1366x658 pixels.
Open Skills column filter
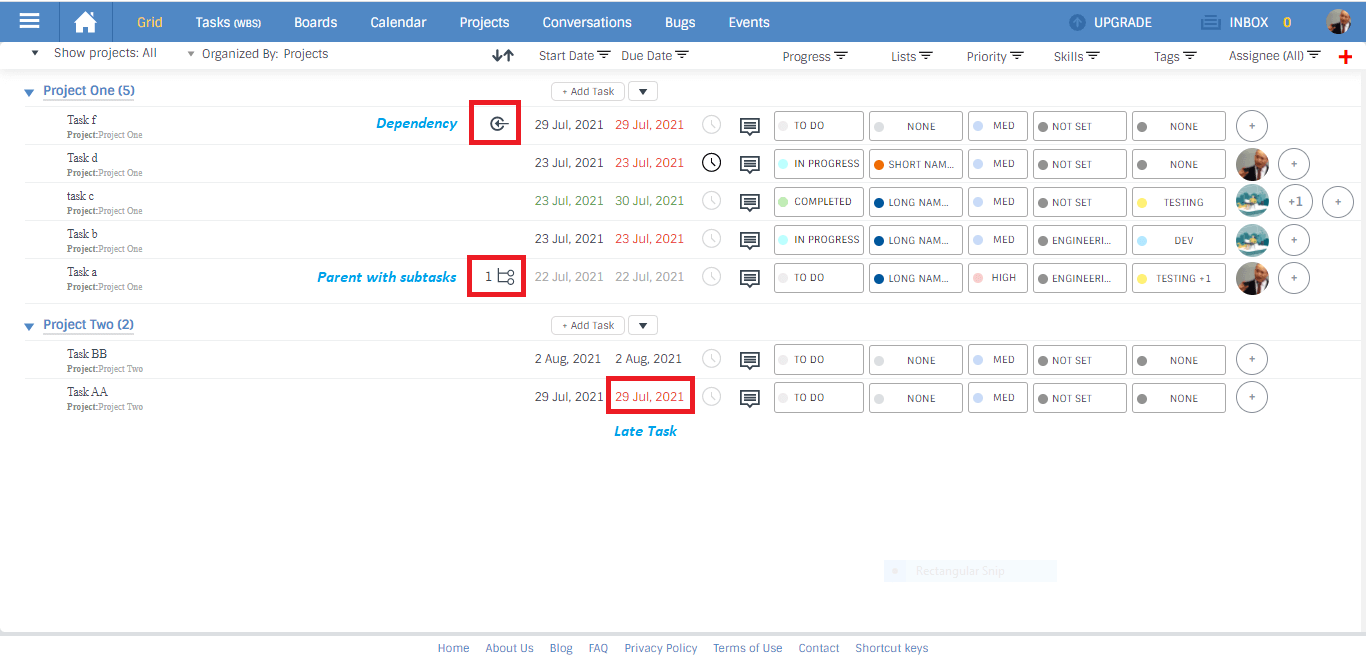coord(1093,56)
